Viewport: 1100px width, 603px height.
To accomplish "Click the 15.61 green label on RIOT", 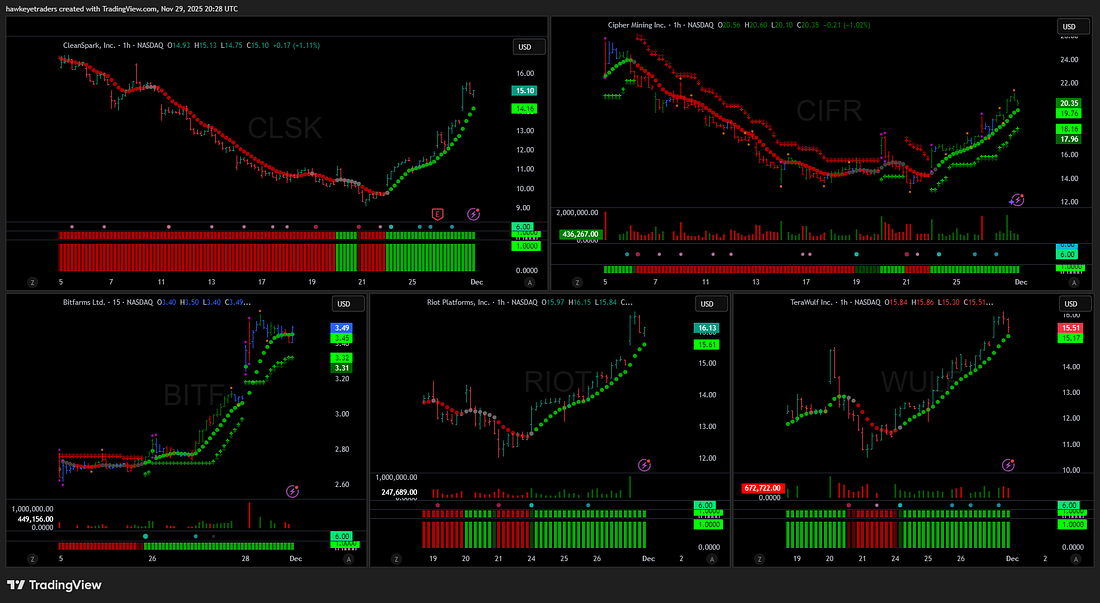I will pos(706,344).
